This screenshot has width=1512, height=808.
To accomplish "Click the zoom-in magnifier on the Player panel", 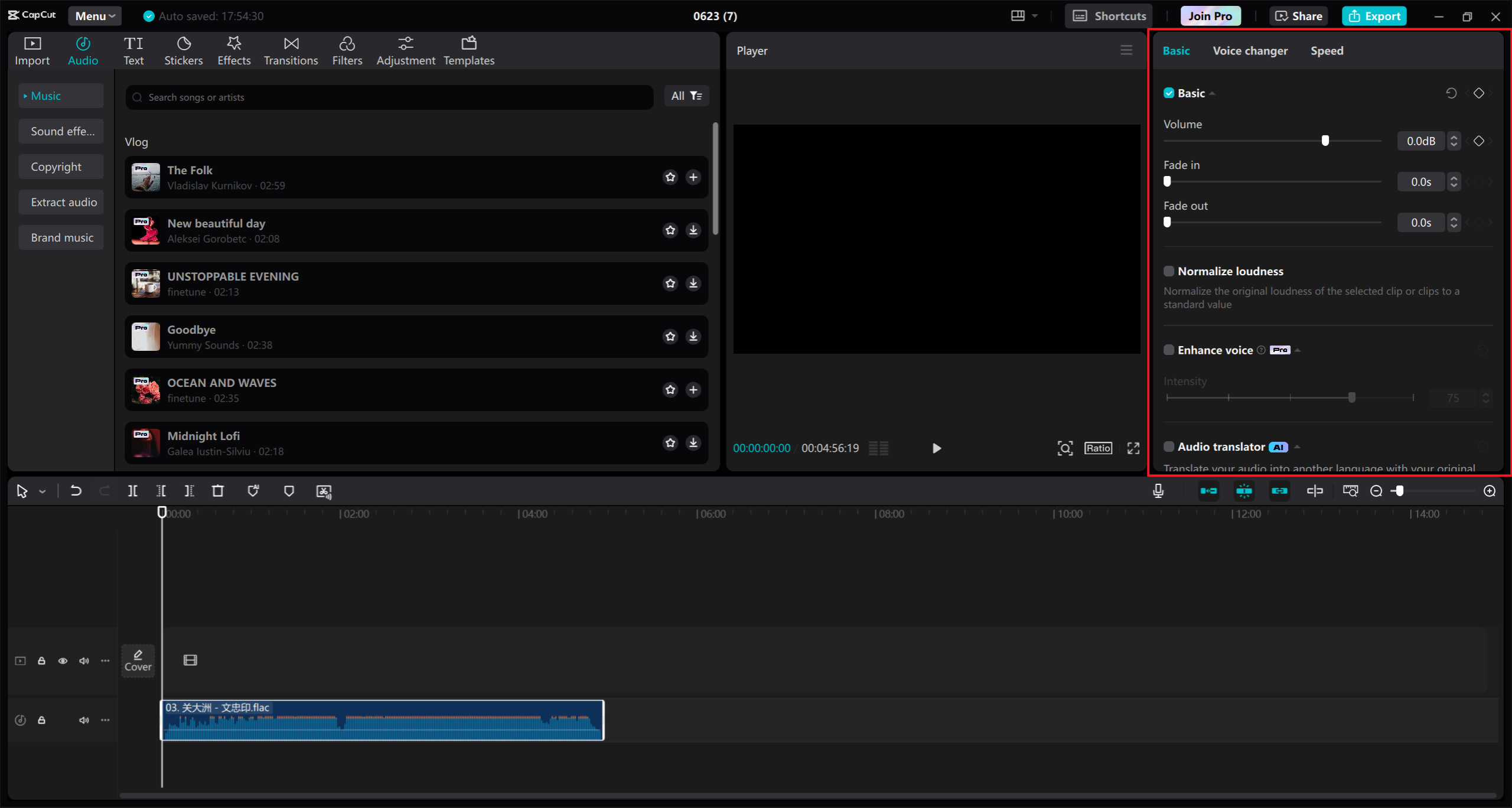I will (1065, 448).
